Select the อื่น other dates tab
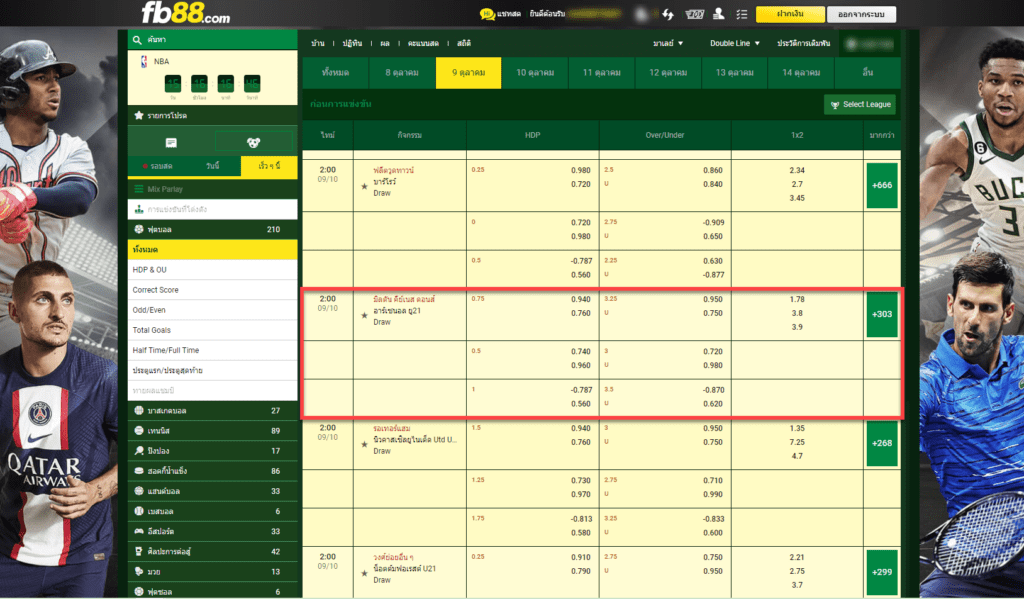The image size is (1024, 599). (x=867, y=73)
